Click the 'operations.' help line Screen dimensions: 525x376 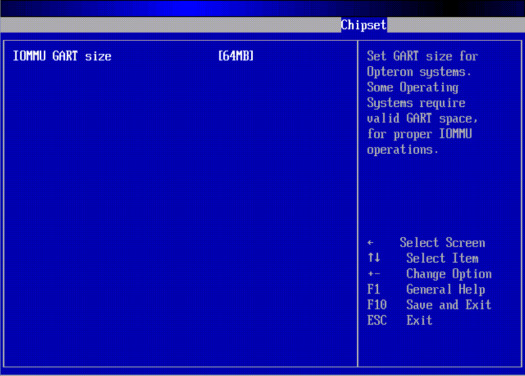pyautogui.click(x=402, y=150)
